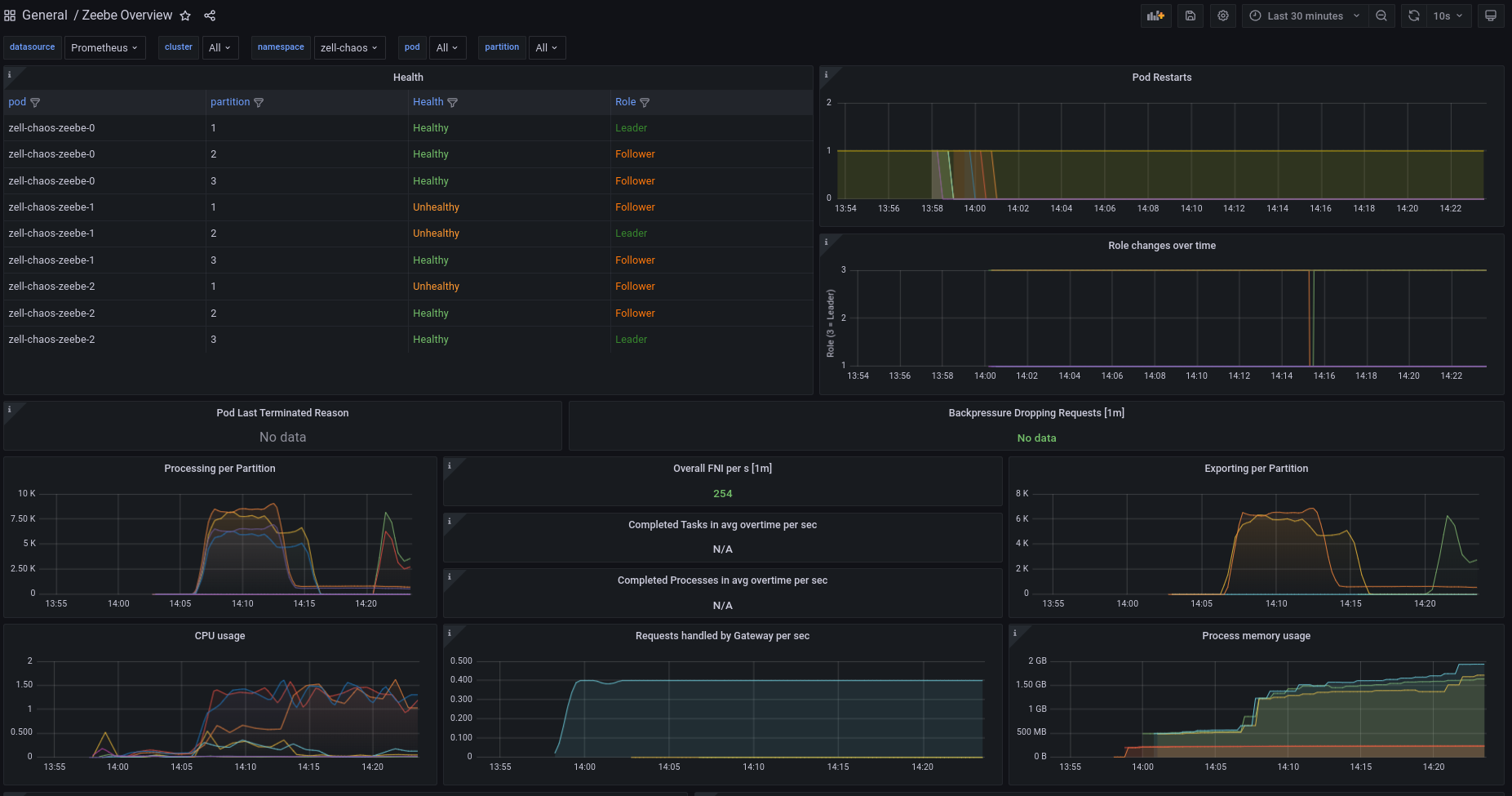This screenshot has width=1512, height=796.
Task: Show info for Pod Restarts panel
Action: (826, 74)
